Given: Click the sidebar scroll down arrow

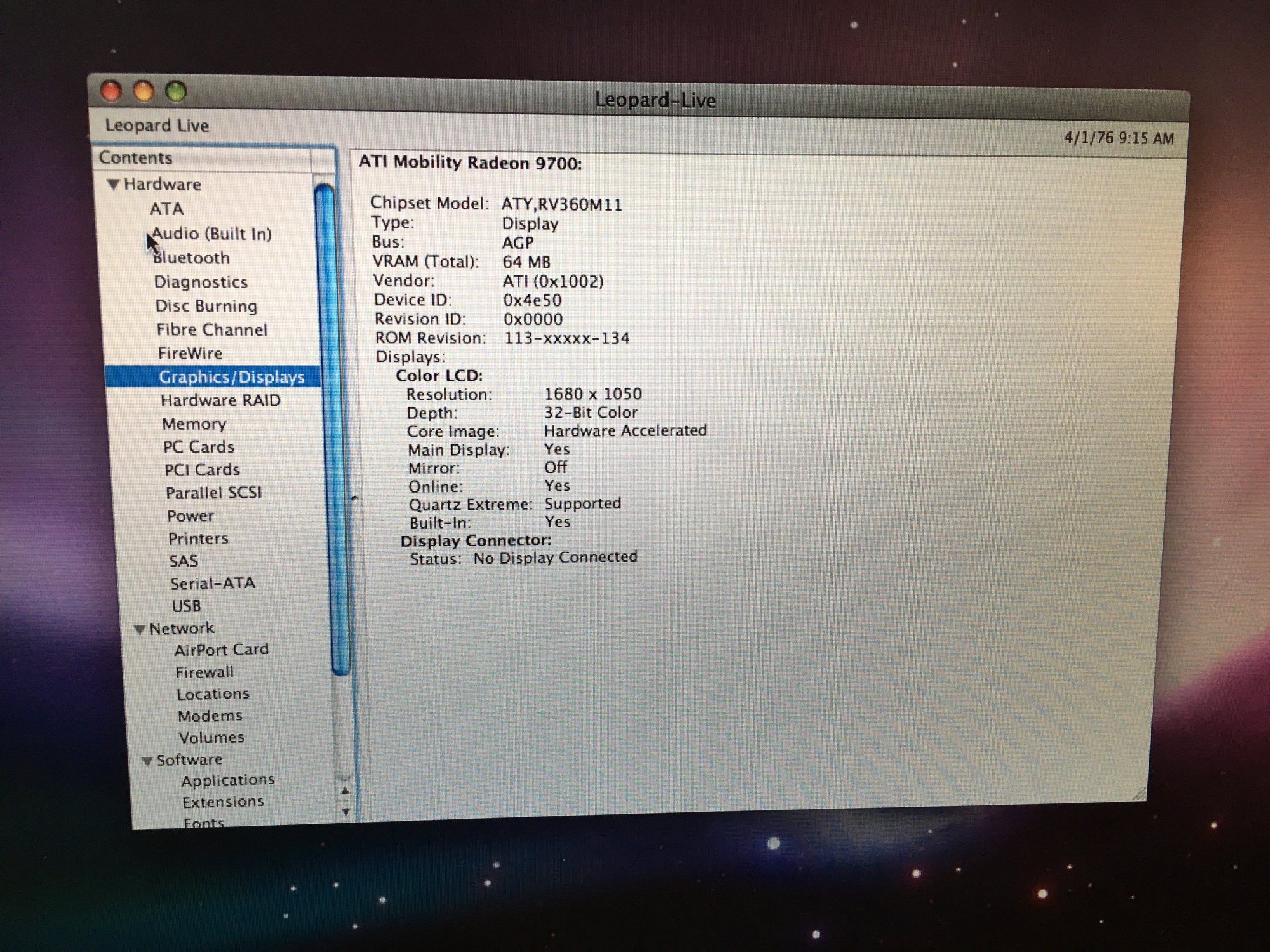Looking at the screenshot, I should tap(345, 811).
